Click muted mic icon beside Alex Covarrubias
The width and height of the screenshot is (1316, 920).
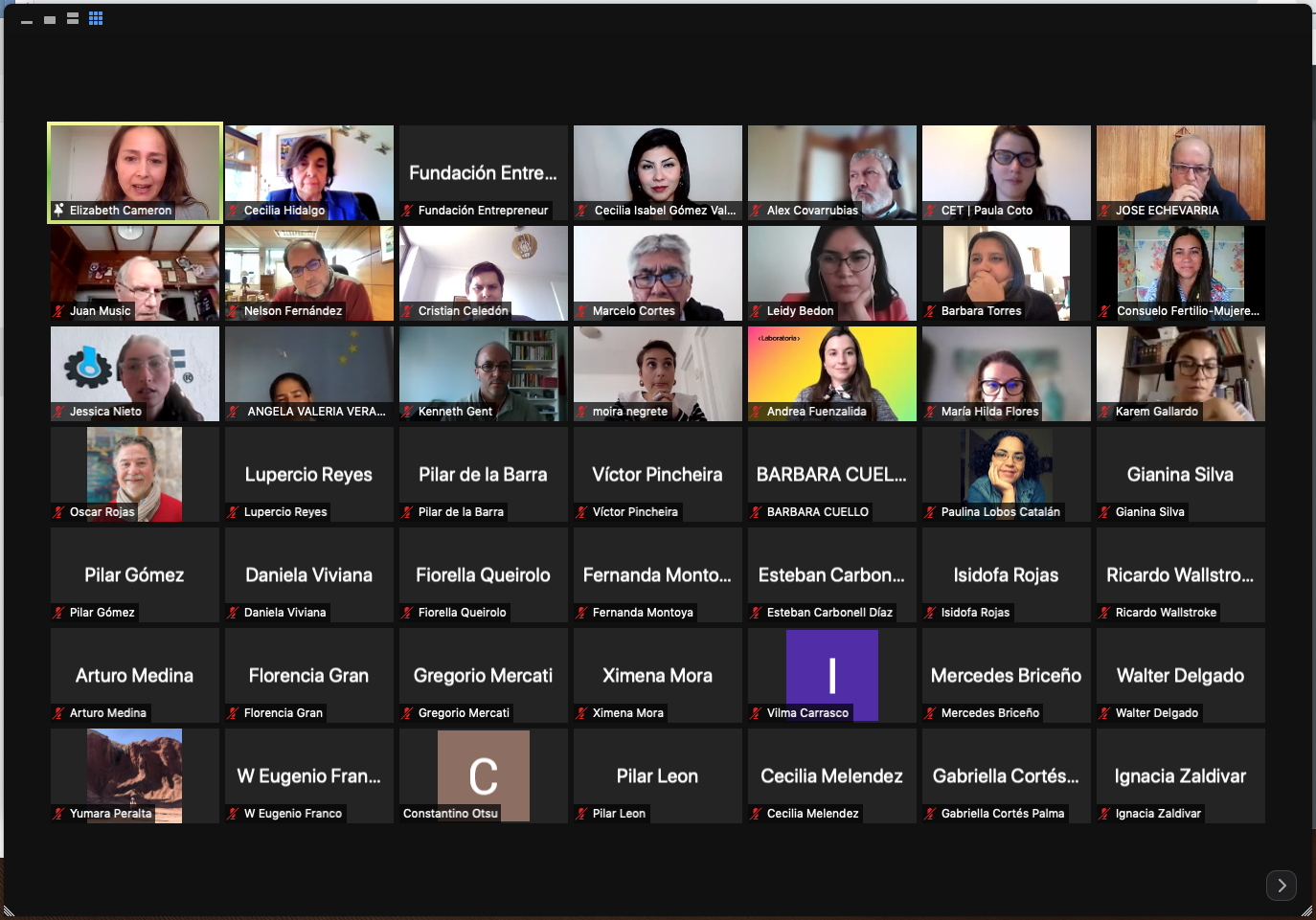pos(756,211)
